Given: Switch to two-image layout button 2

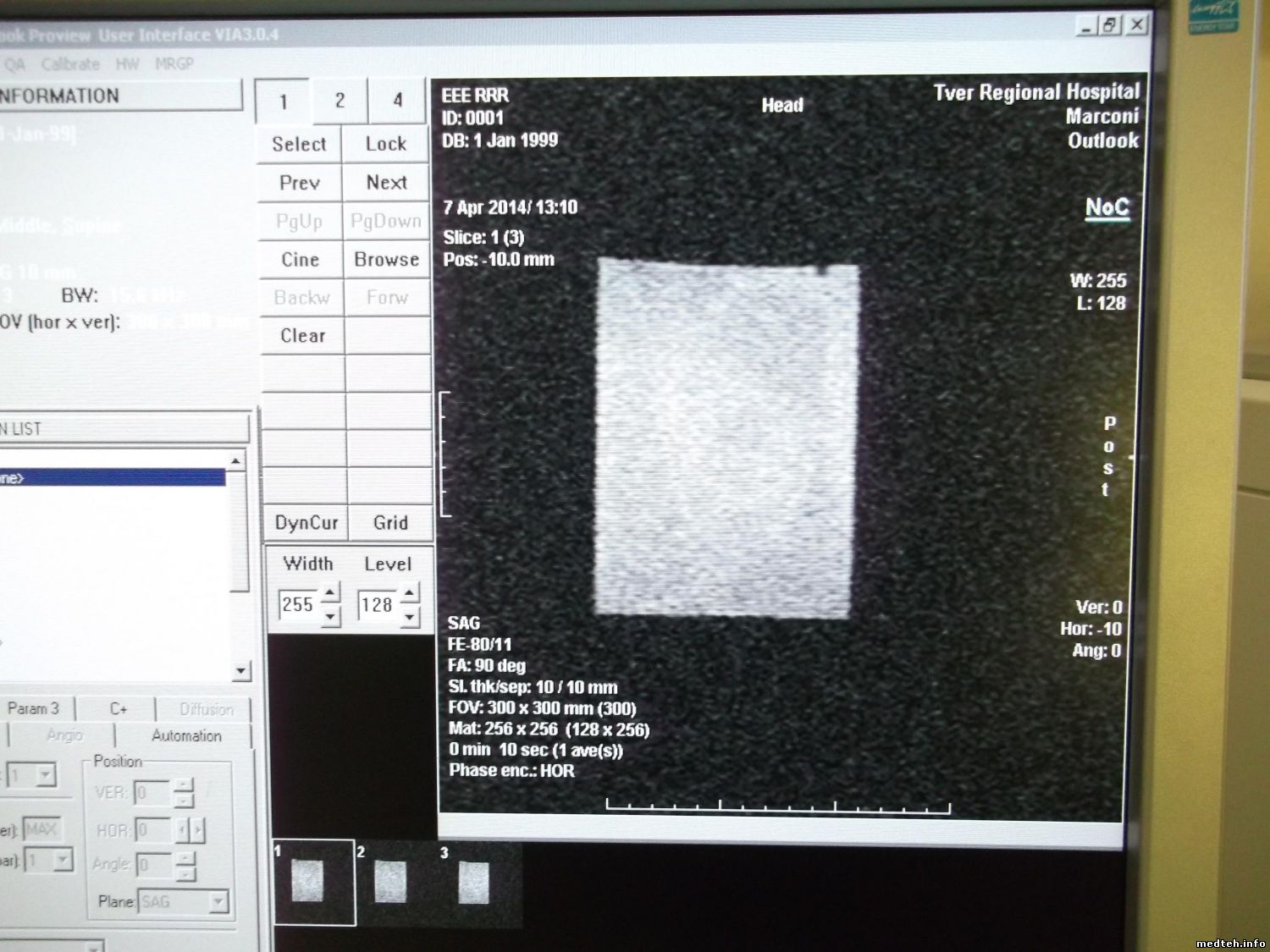Looking at the screenshot, I should pos(340,101).
